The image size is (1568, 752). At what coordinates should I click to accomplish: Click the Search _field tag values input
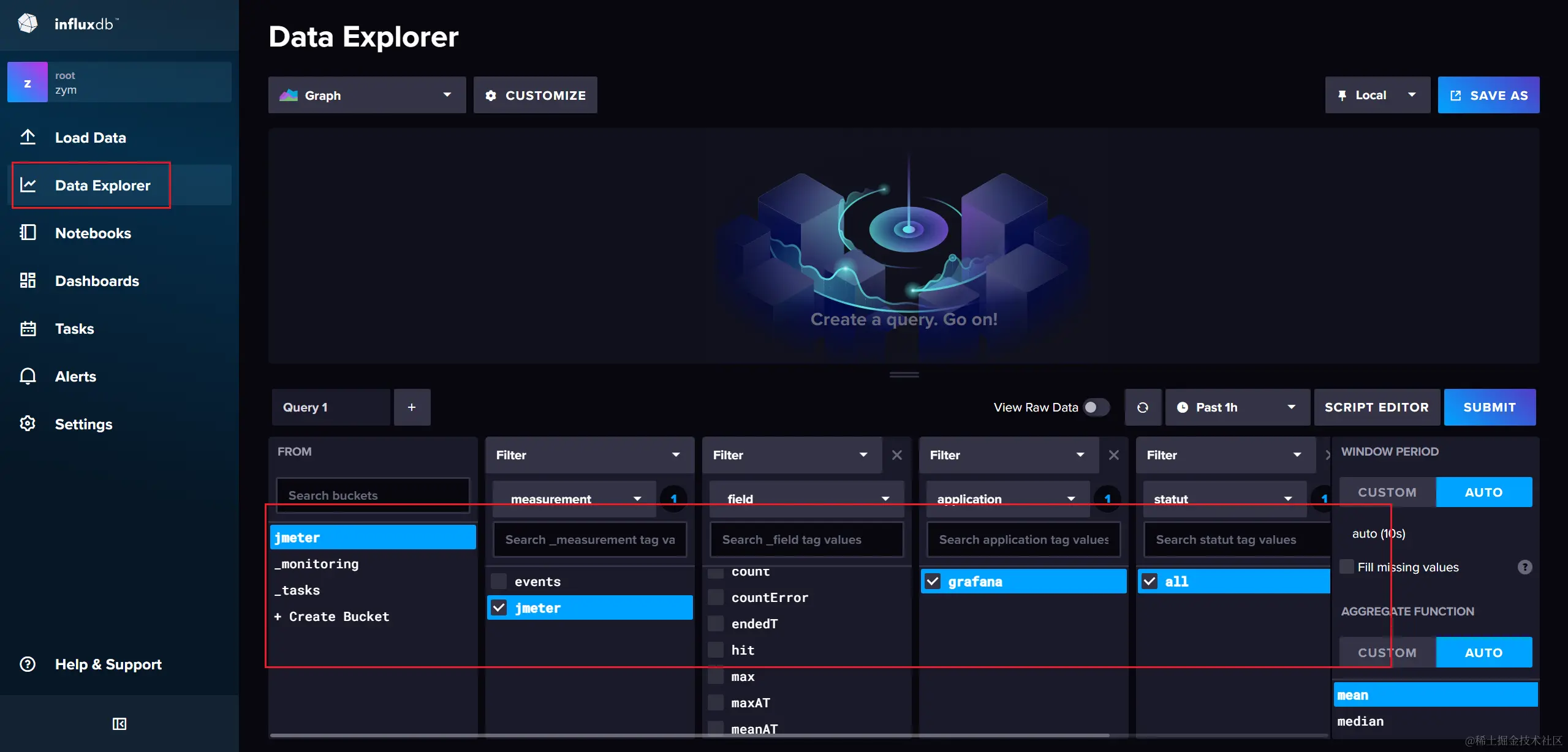[x=806, y=540]
